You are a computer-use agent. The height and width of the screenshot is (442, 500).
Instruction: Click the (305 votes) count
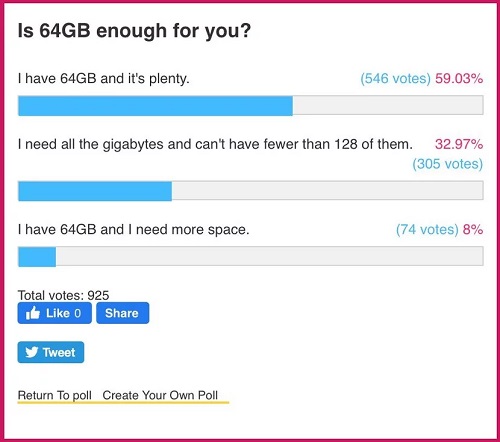click(x=448, y=164)
